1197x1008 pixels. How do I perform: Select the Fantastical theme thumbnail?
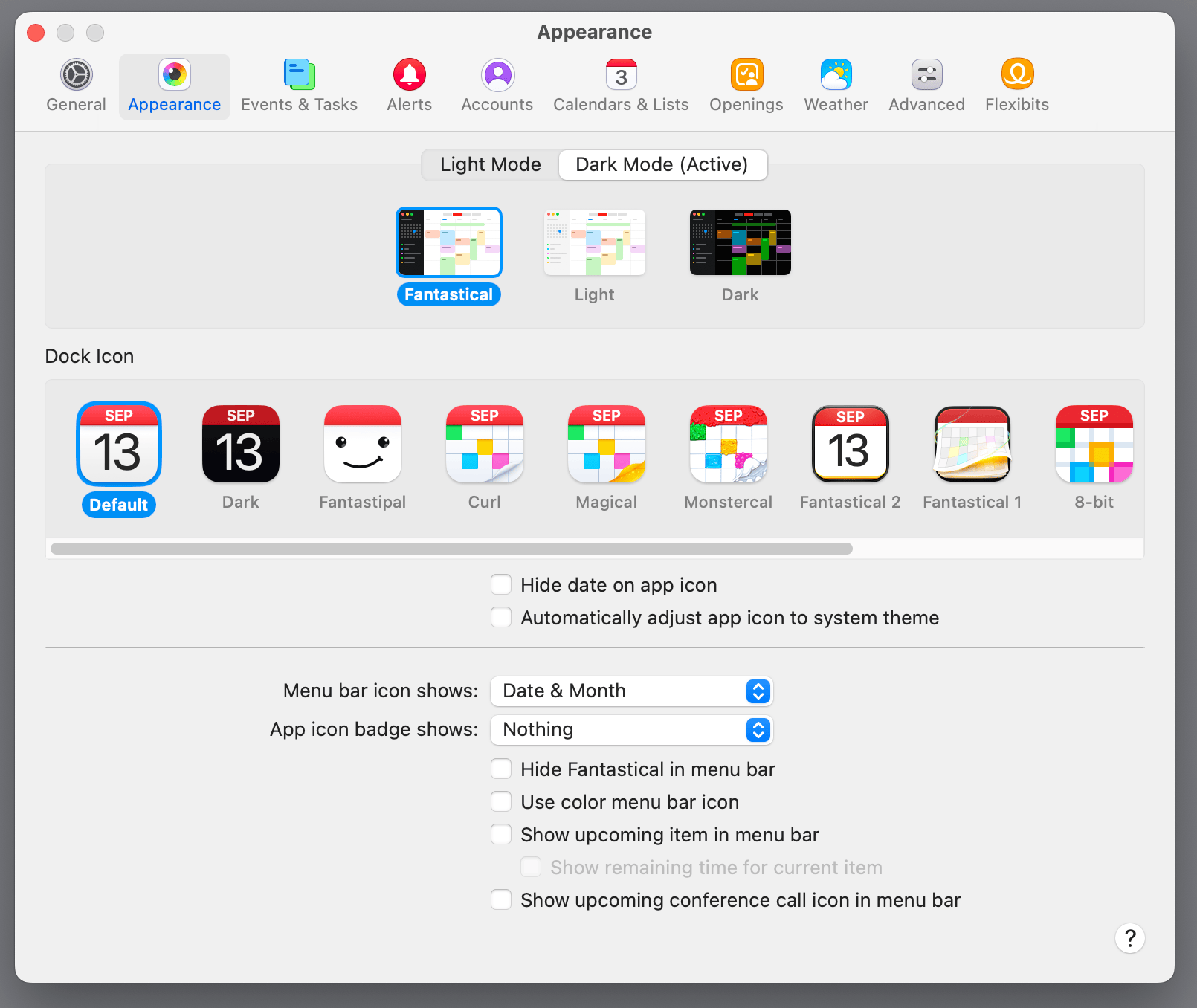(449, 242)
